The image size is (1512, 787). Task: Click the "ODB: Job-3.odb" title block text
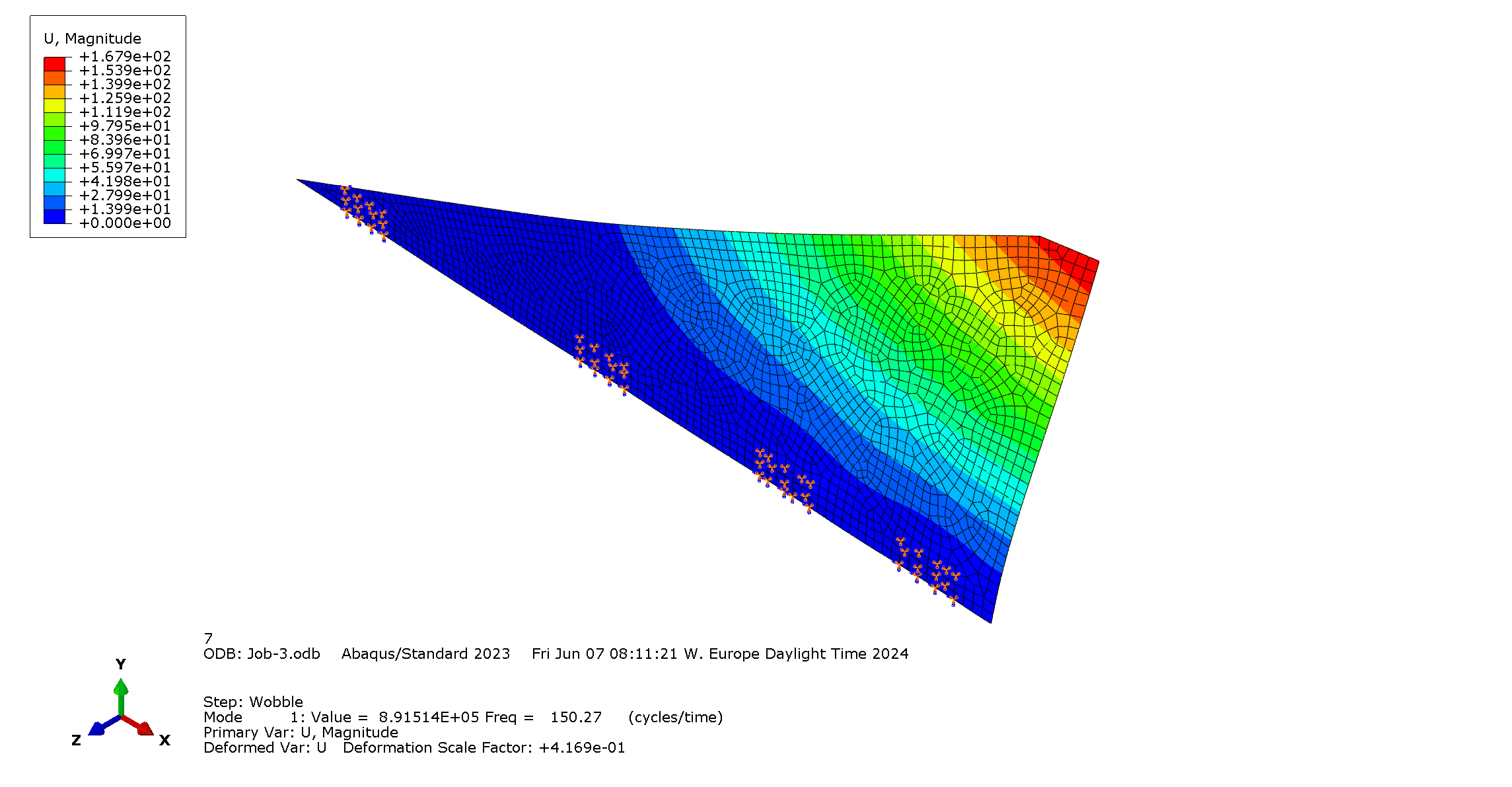pyautogui.click(x=262, y=654)
